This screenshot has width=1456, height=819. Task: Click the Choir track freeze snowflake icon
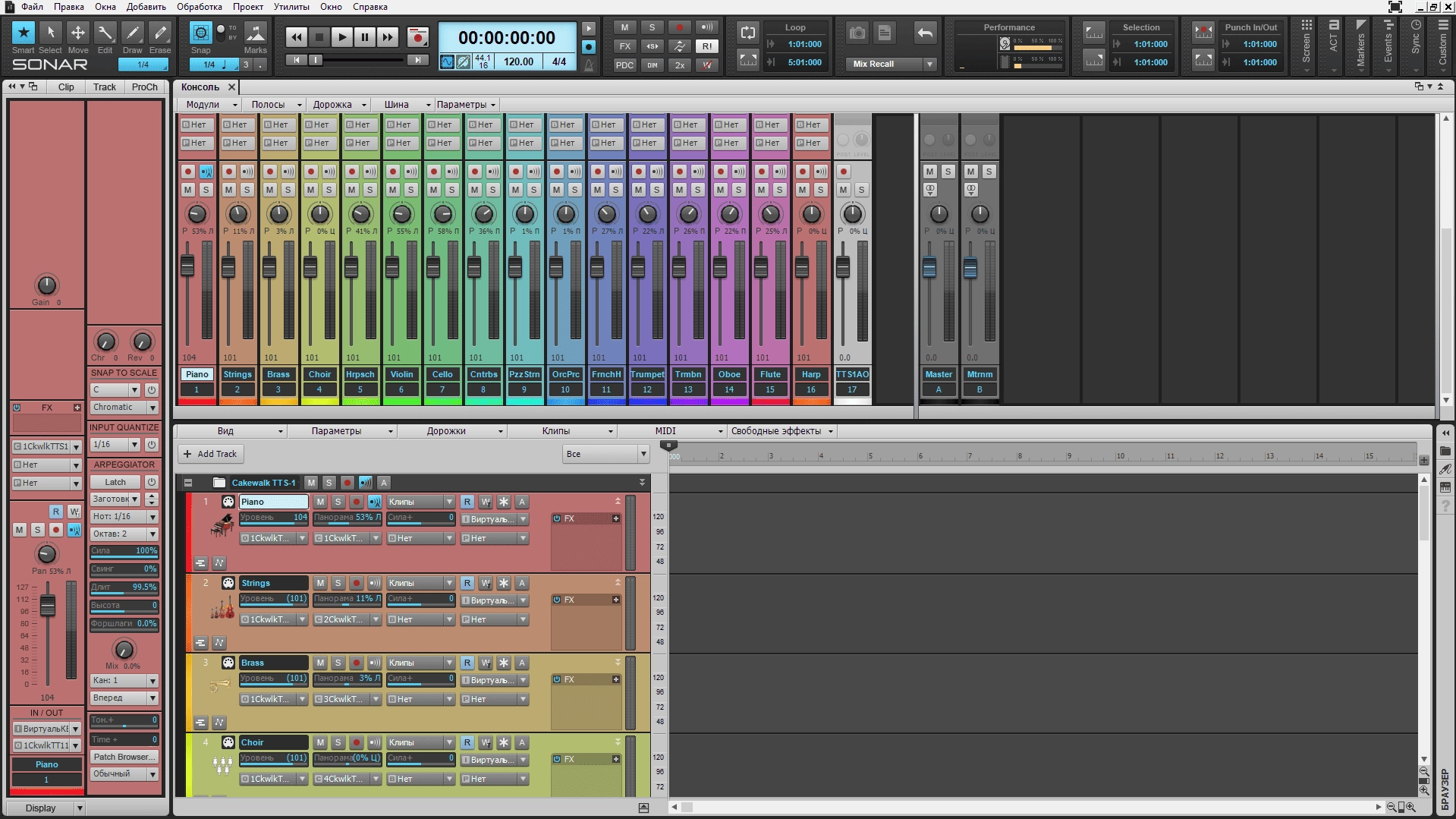[x=504, y=742]
